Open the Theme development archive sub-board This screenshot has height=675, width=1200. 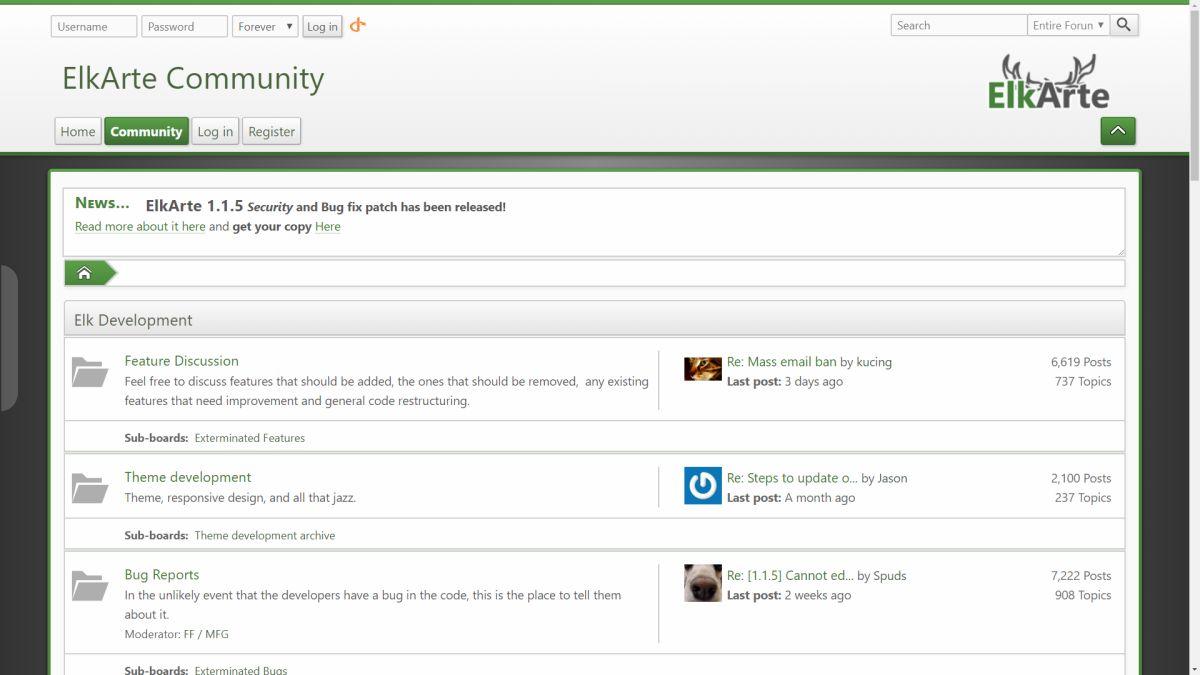[265, 536]
